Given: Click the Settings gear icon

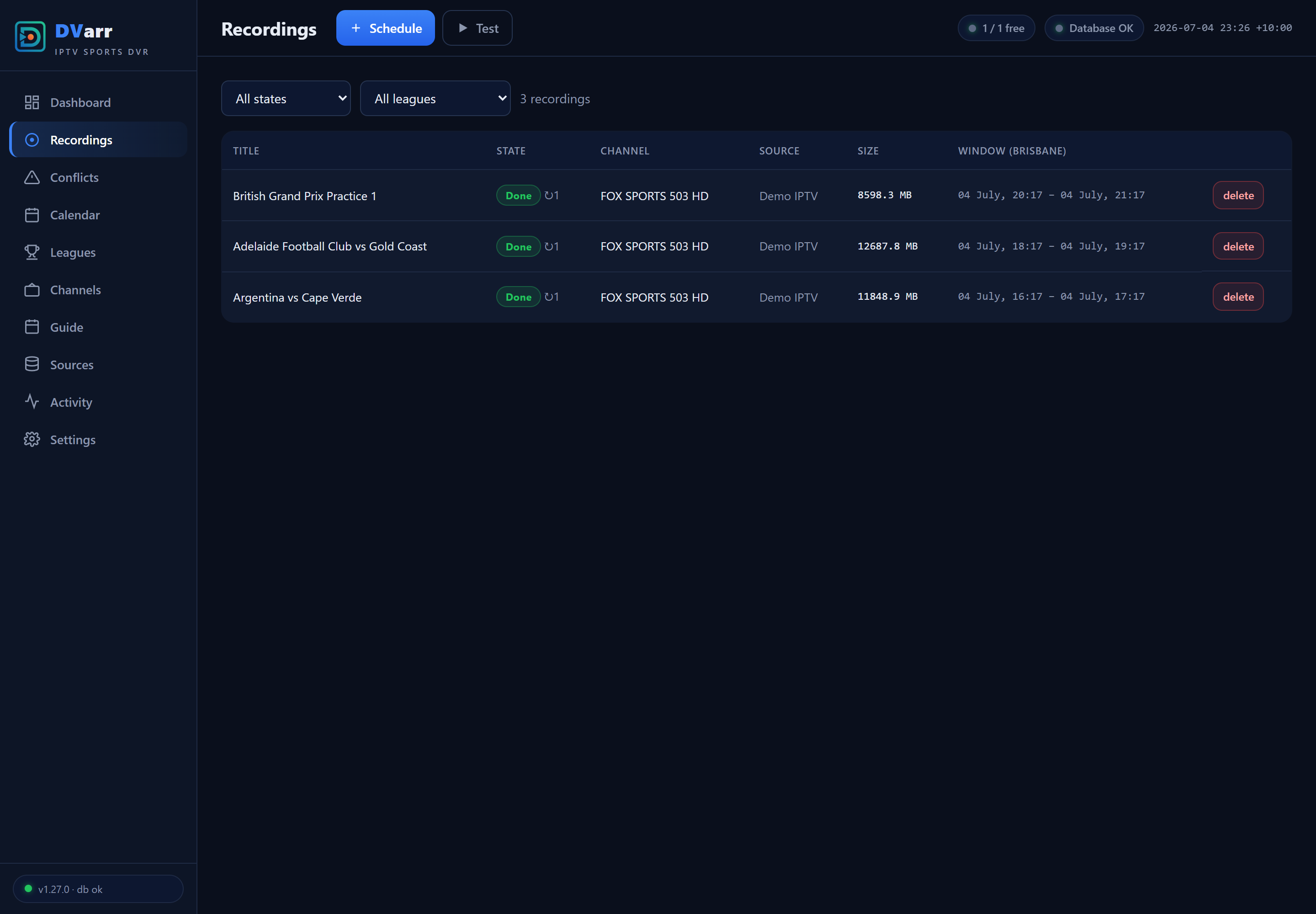Looking at the screenshot, I should [x=32, y=439].
